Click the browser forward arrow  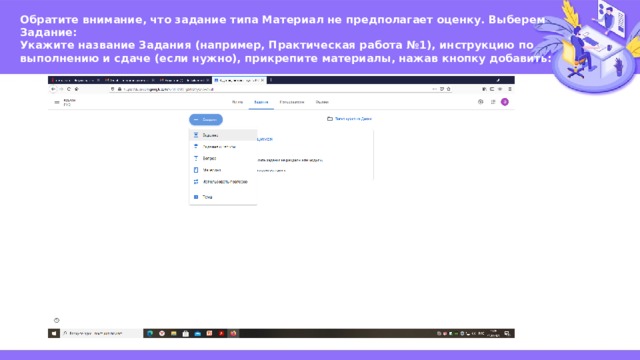[61, 89]
